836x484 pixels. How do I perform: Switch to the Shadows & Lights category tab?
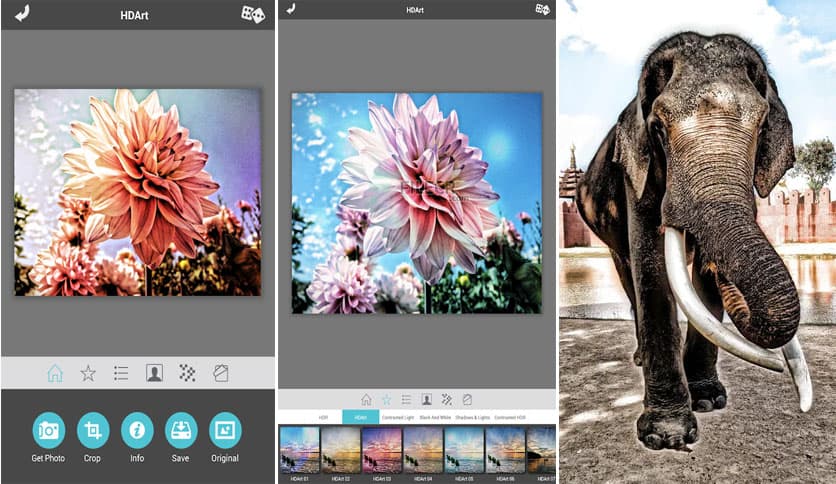(x=472, y=417)
